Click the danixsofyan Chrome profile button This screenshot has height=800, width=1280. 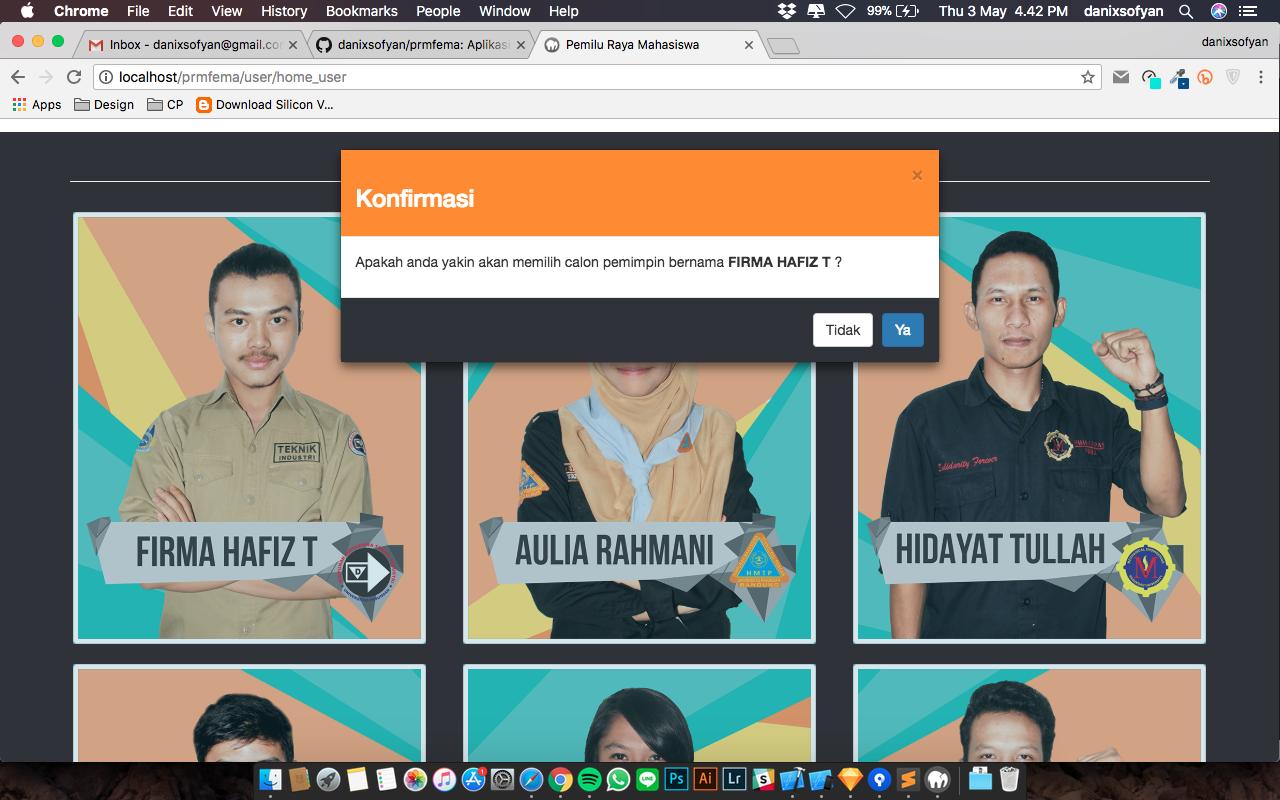(1234, 42)
